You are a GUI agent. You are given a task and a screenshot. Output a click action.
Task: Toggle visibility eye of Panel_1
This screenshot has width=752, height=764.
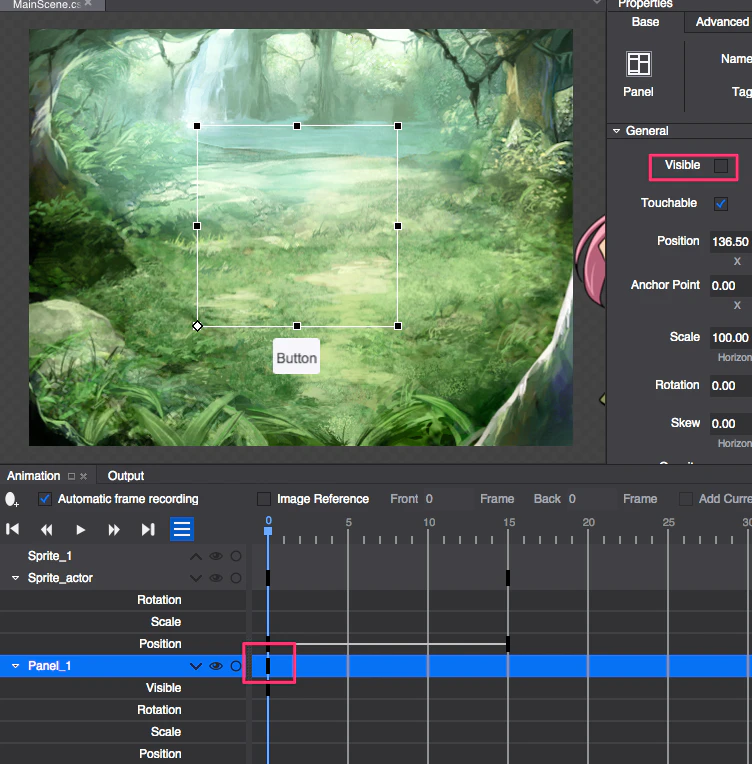(216, 666)
